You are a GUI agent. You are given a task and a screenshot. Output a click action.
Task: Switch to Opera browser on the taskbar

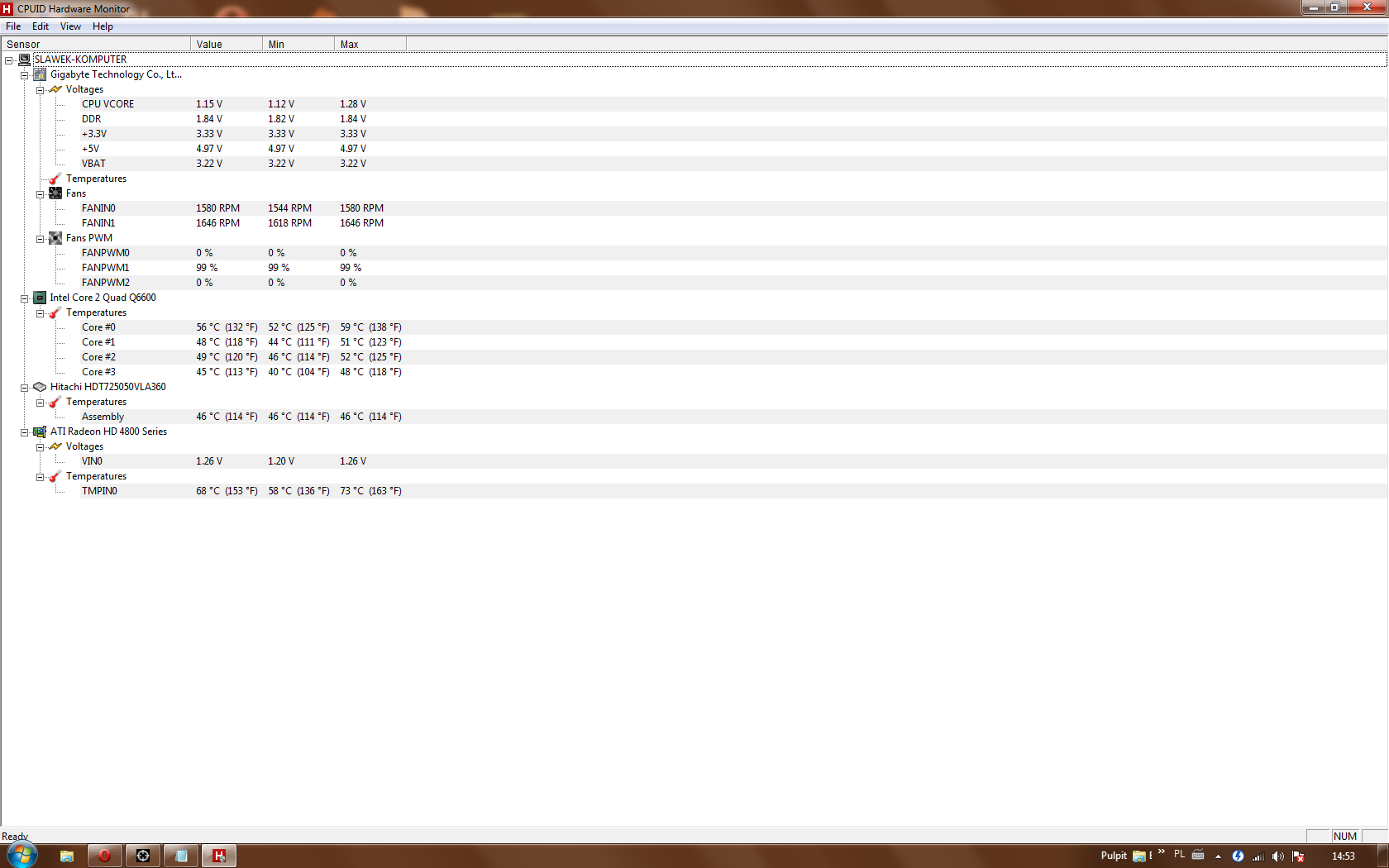pyautogui.click(x=105, y=856)
